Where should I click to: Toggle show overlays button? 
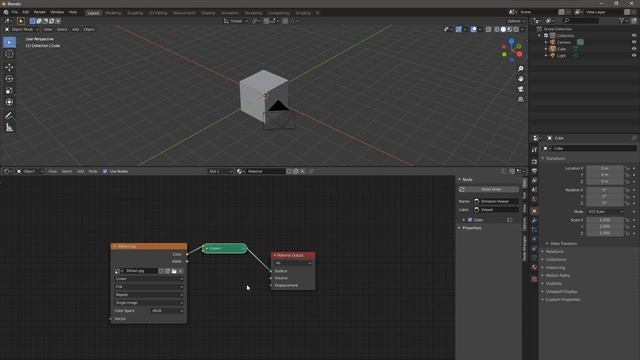tap(473, 29)
